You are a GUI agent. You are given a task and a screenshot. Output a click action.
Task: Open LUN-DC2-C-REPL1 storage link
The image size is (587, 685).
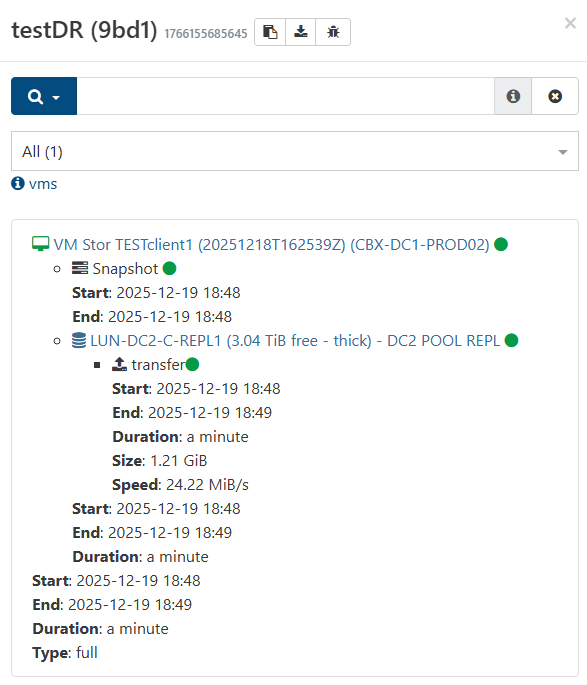[x=295, y=341]
